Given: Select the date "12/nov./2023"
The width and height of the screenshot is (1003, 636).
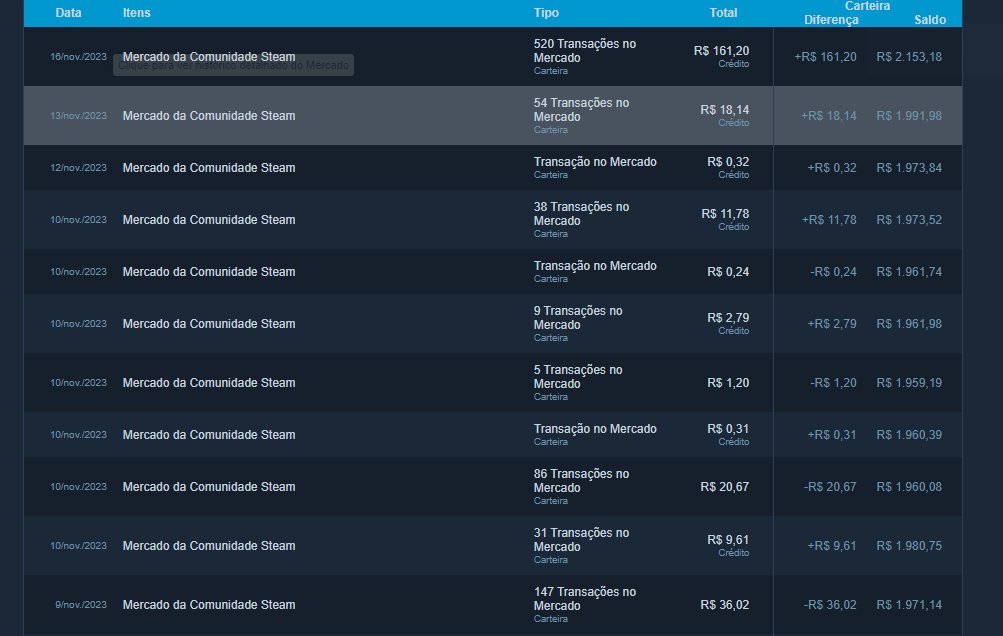Looking at the screenshot, I should (79, 168).
